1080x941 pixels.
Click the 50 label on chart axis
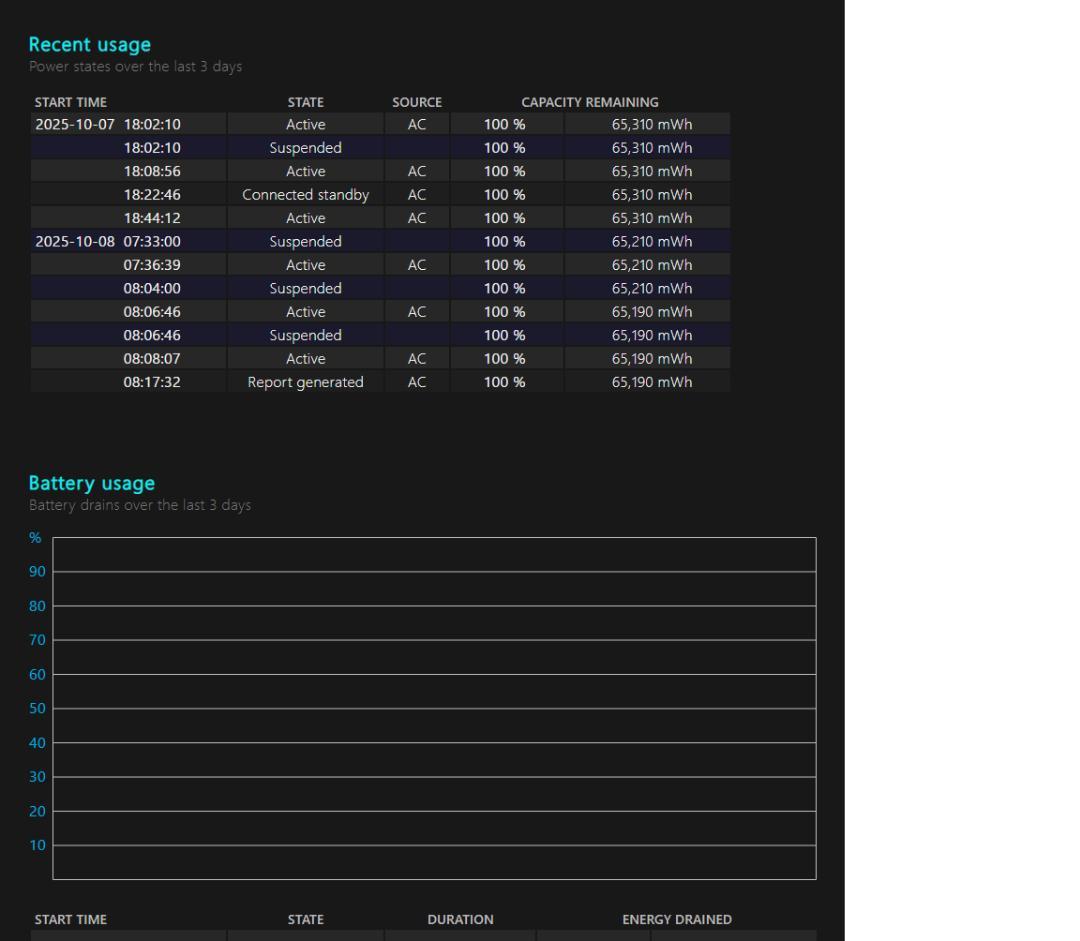(38, 709)
